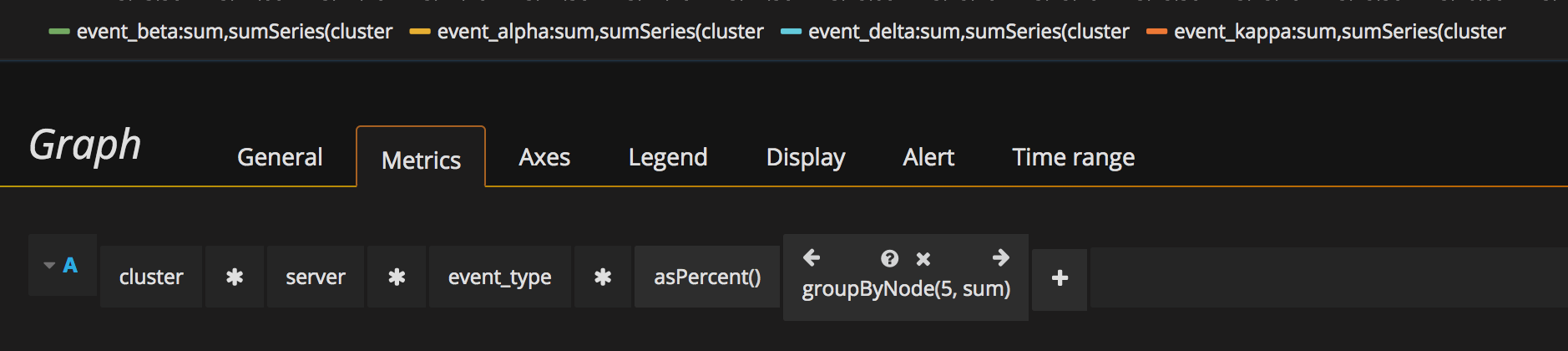
Task: Click event_kappa orange legend color swatch
Action: (x=1156, y=32)
